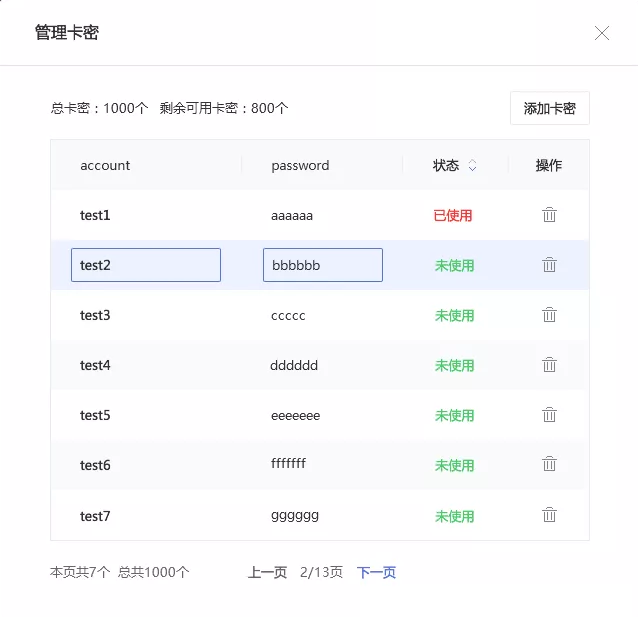Screen dimensions: 638x617
Task: Sort the table by 状态 column
Action: pos(472,166)
